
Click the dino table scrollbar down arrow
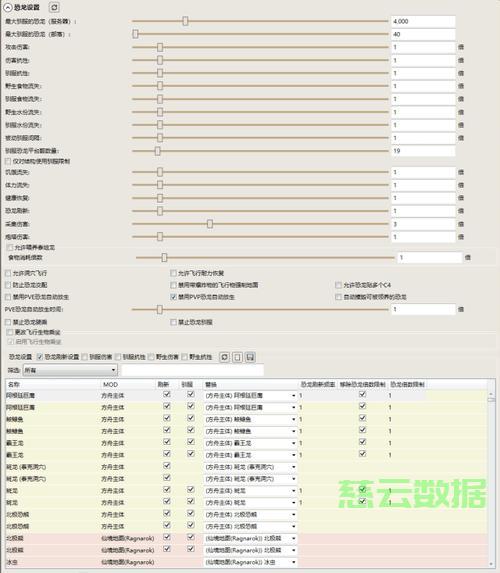point(491,564)
